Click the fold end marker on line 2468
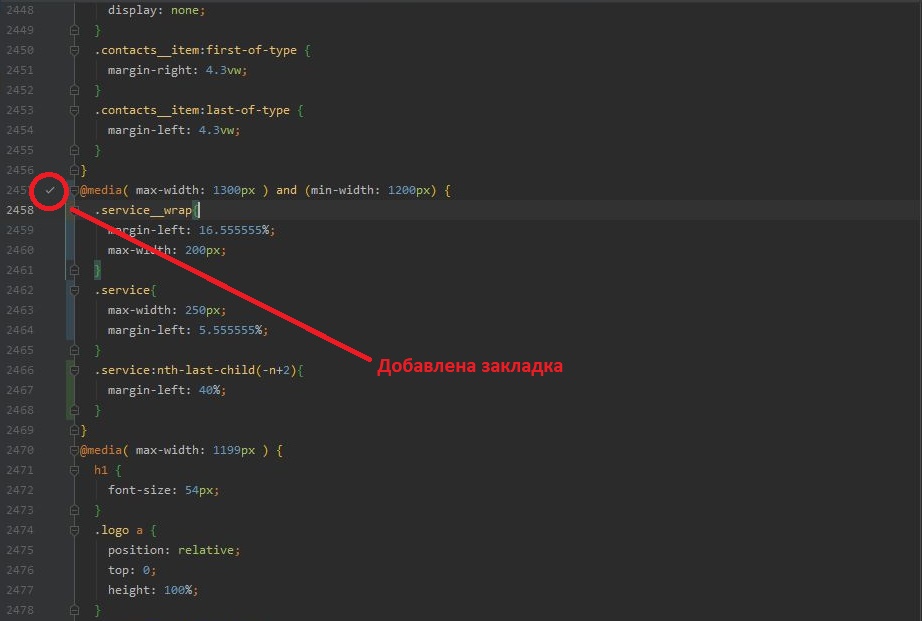922x621 pixels. (74, 410)
